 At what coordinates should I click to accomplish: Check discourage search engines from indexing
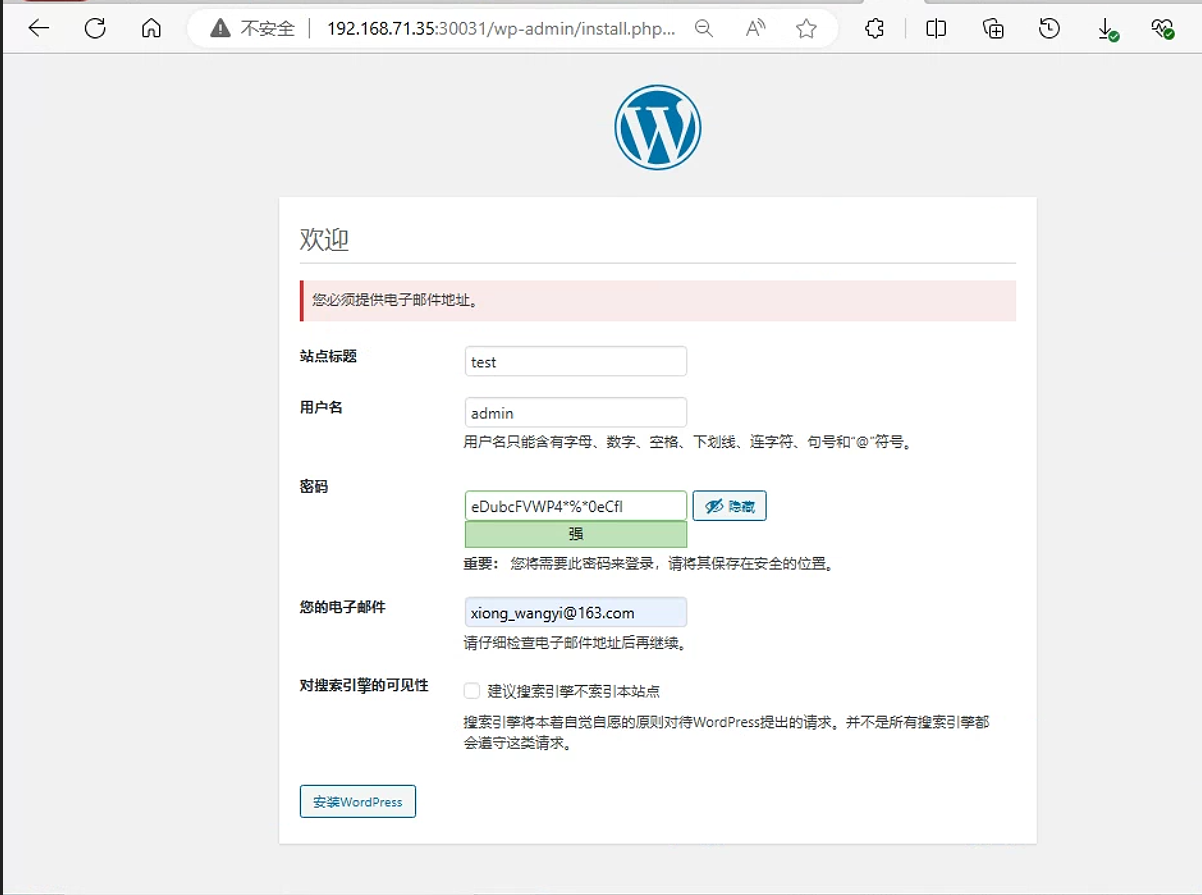[472, 691]
